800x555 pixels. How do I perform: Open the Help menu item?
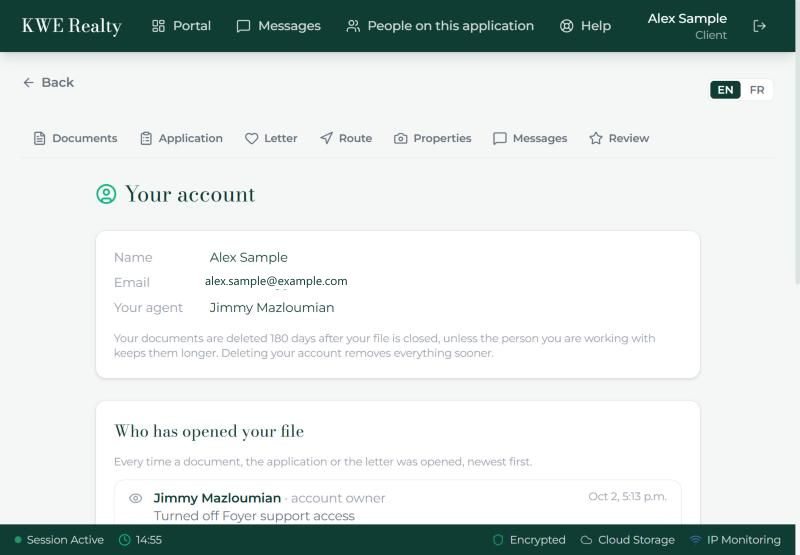(x=585, y=26)
